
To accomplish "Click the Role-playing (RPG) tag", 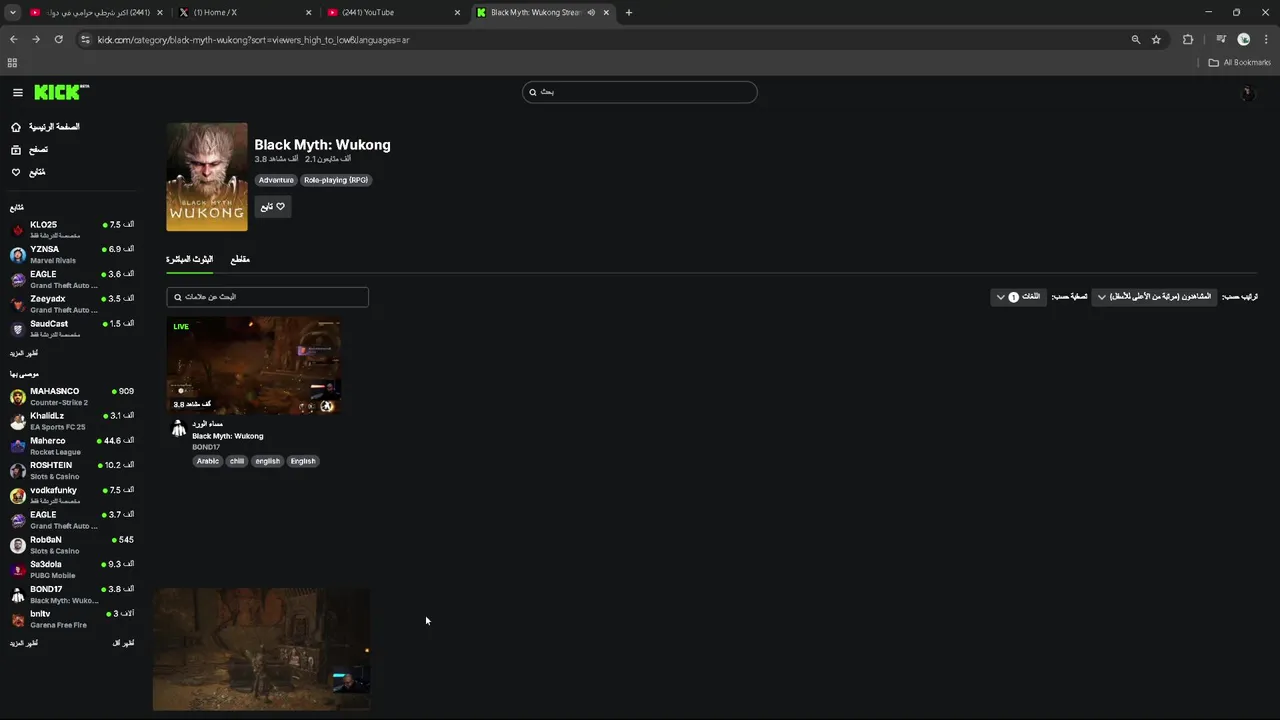I will [x=336, y=180].
